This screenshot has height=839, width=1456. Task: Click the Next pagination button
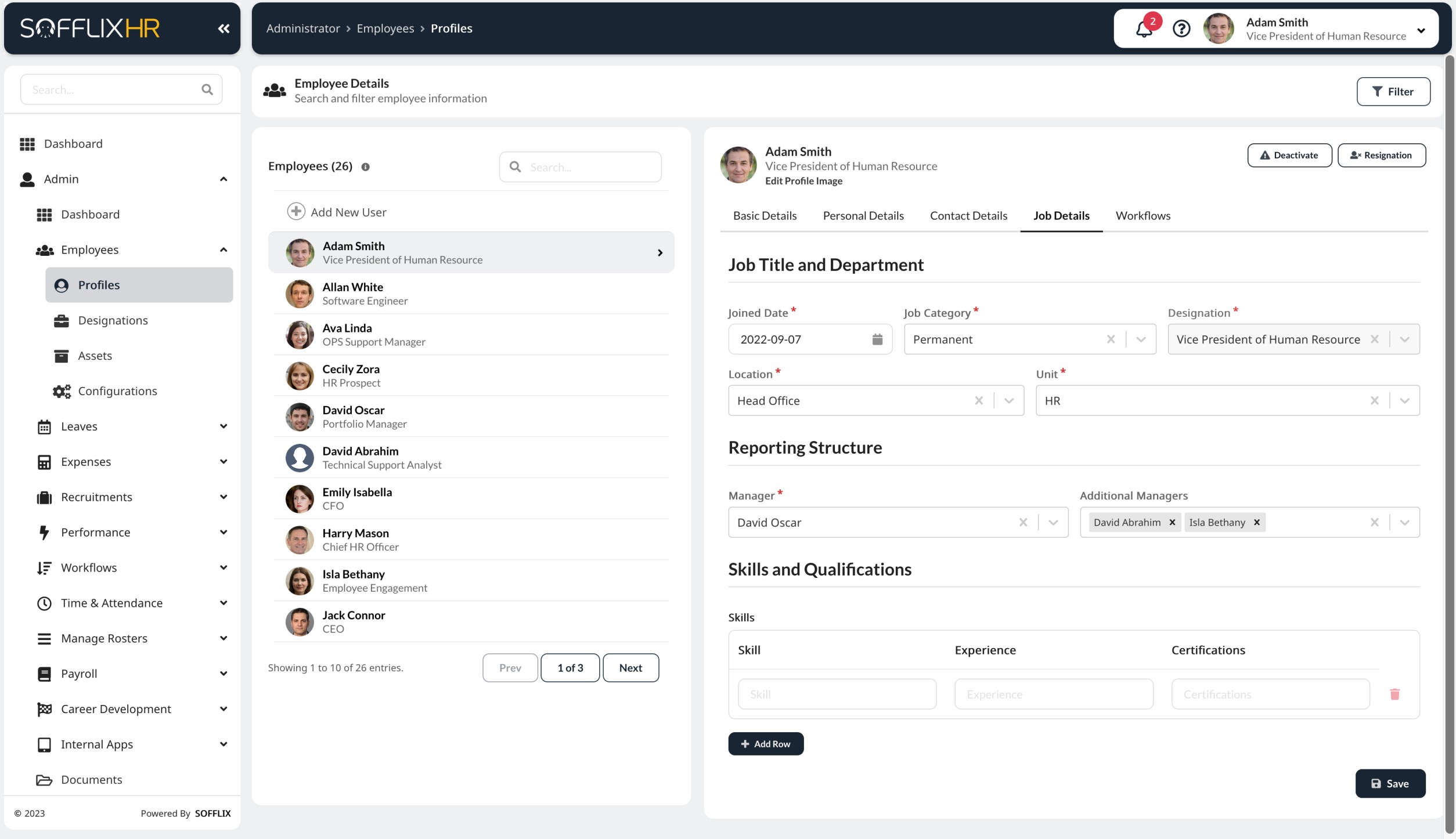tap(630, 668)
